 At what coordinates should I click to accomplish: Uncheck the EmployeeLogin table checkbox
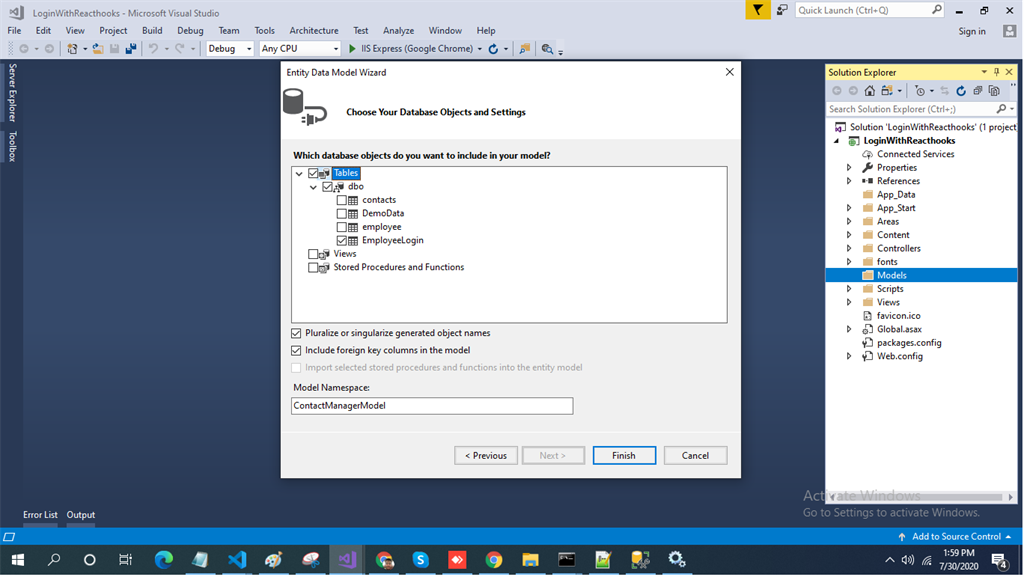342,240
